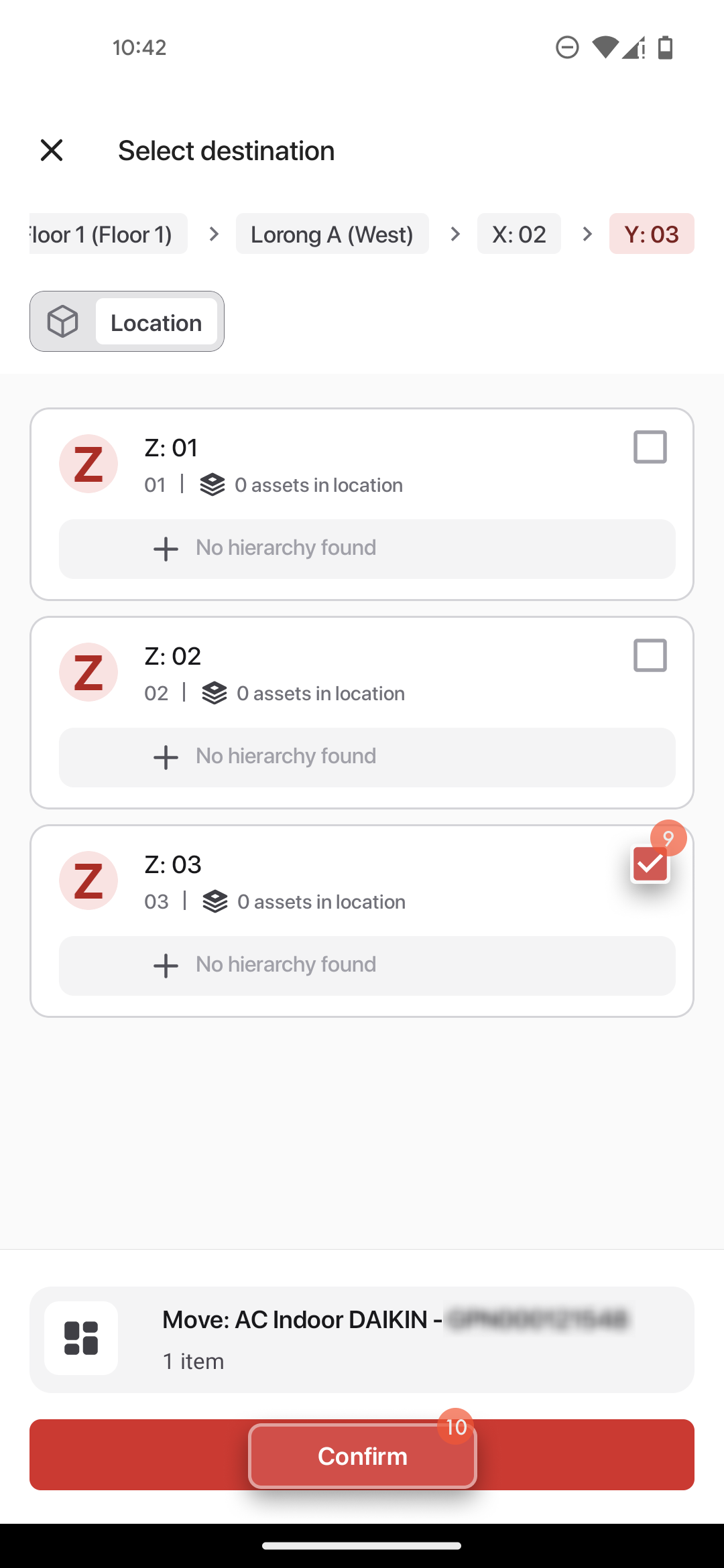
Task: Confirm the selected destination
Action: [x=362, y=1455]
